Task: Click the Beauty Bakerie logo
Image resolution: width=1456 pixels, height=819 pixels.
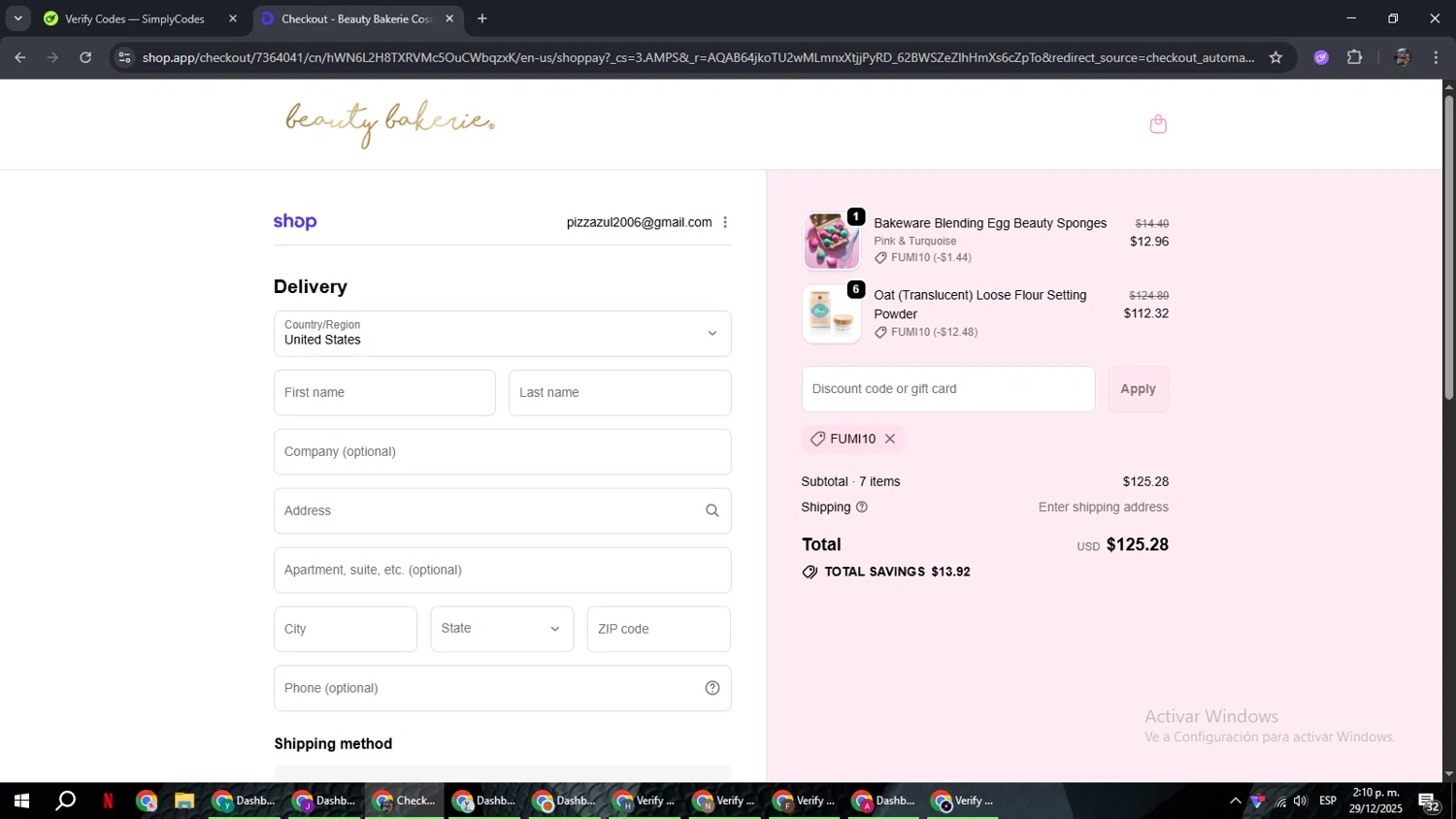Action: tap(389, 123)
